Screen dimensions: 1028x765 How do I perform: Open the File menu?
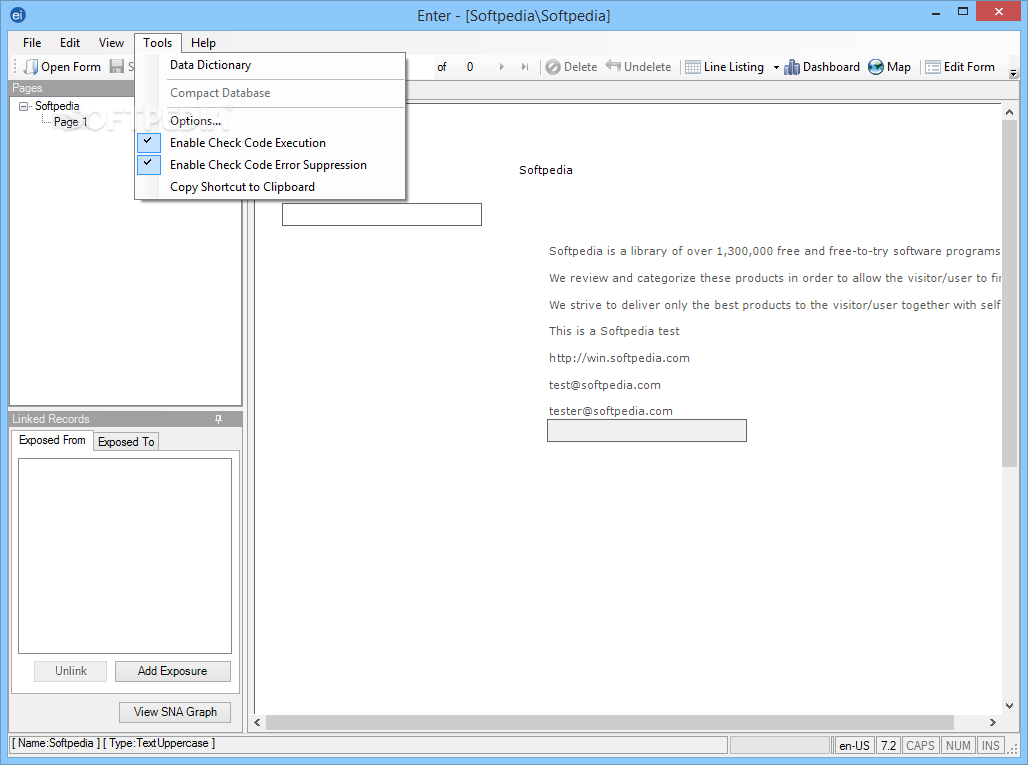click(32, 43)
